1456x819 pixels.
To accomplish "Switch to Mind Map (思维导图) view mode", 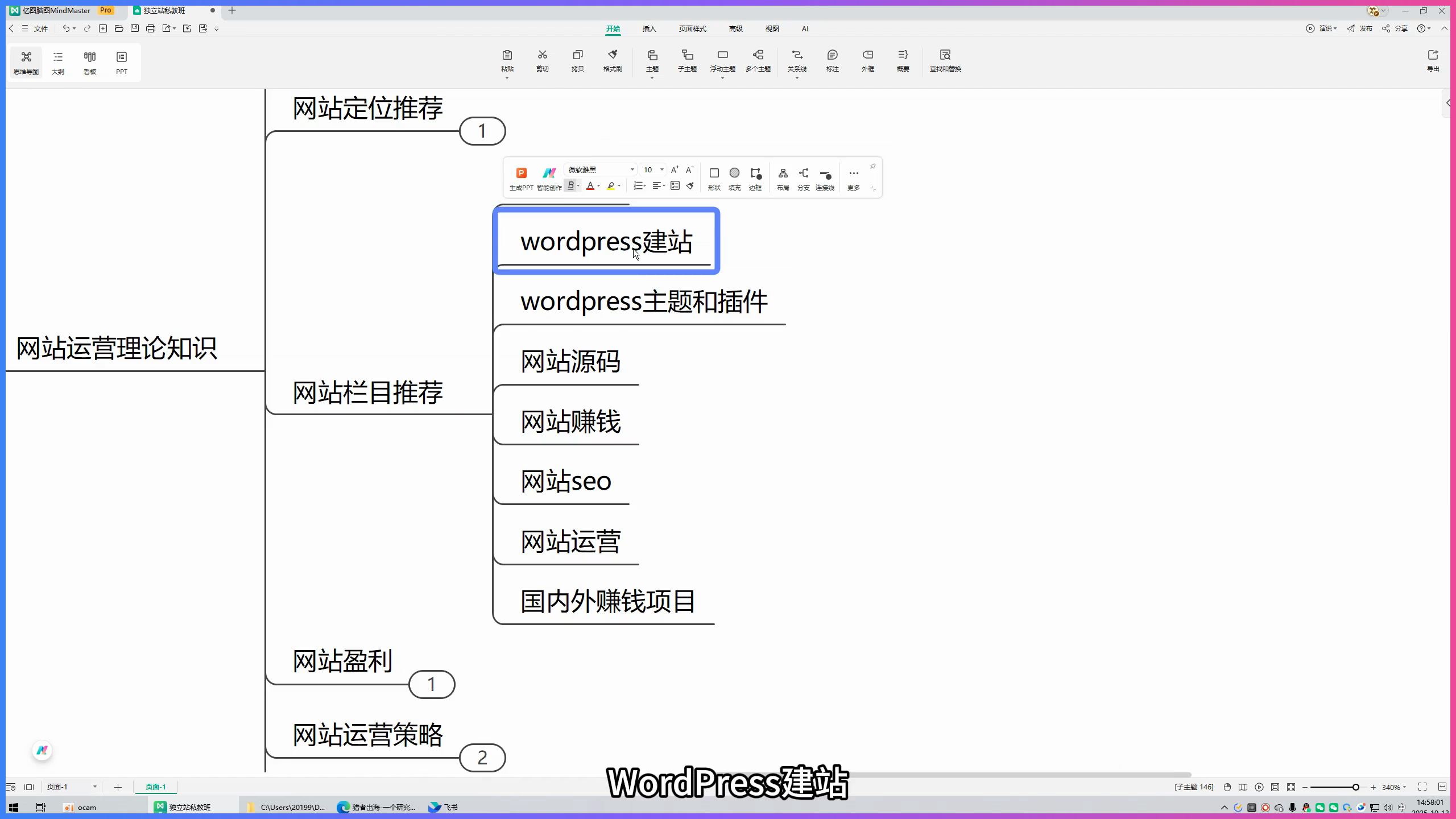I will point(26,63).
